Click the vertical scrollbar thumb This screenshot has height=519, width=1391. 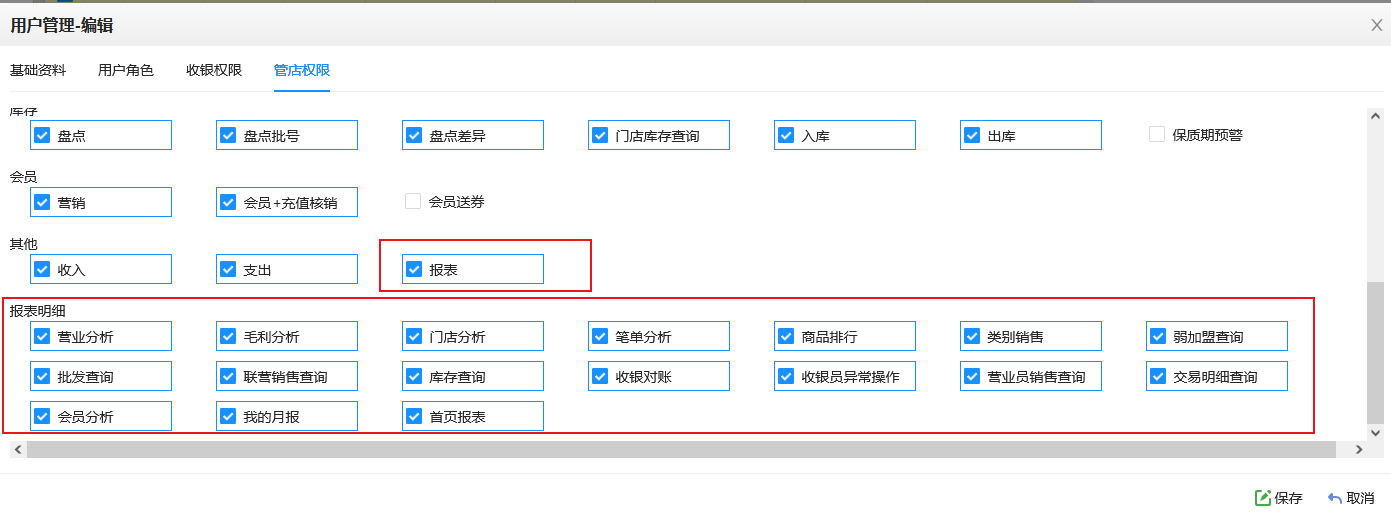point(1375,352)
